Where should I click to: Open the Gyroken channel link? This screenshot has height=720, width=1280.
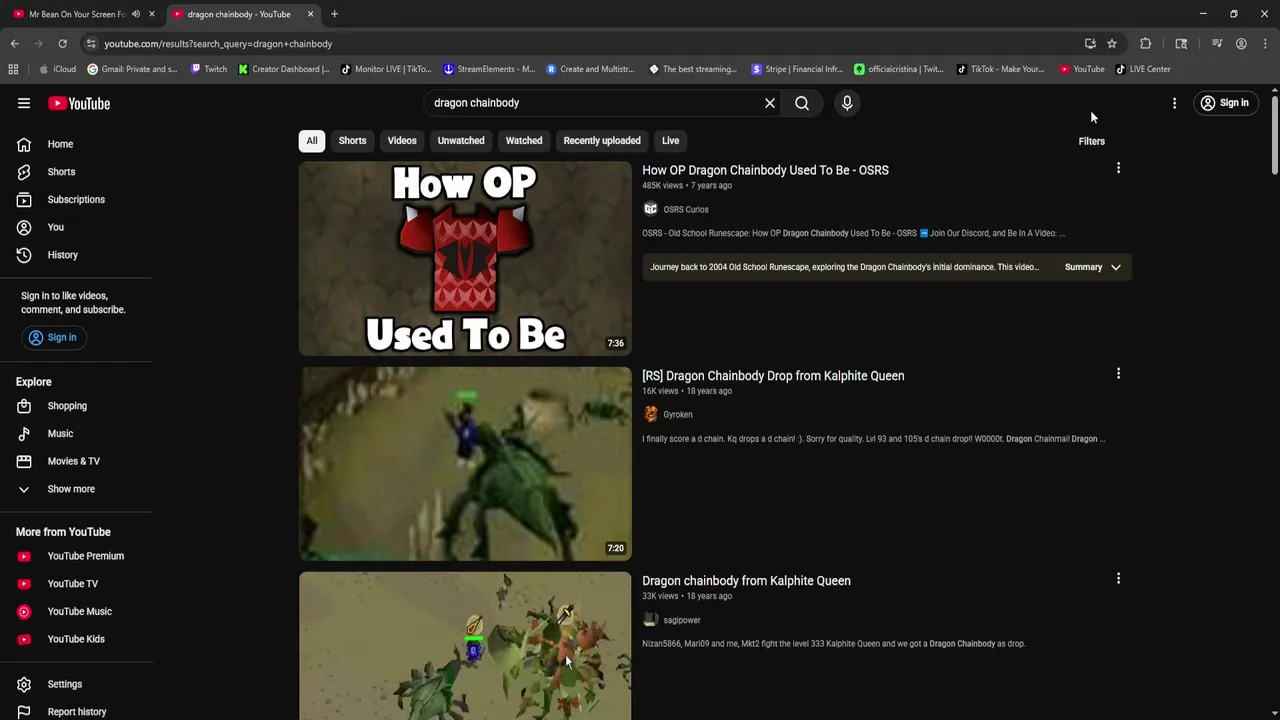click(x=678, y=415)
